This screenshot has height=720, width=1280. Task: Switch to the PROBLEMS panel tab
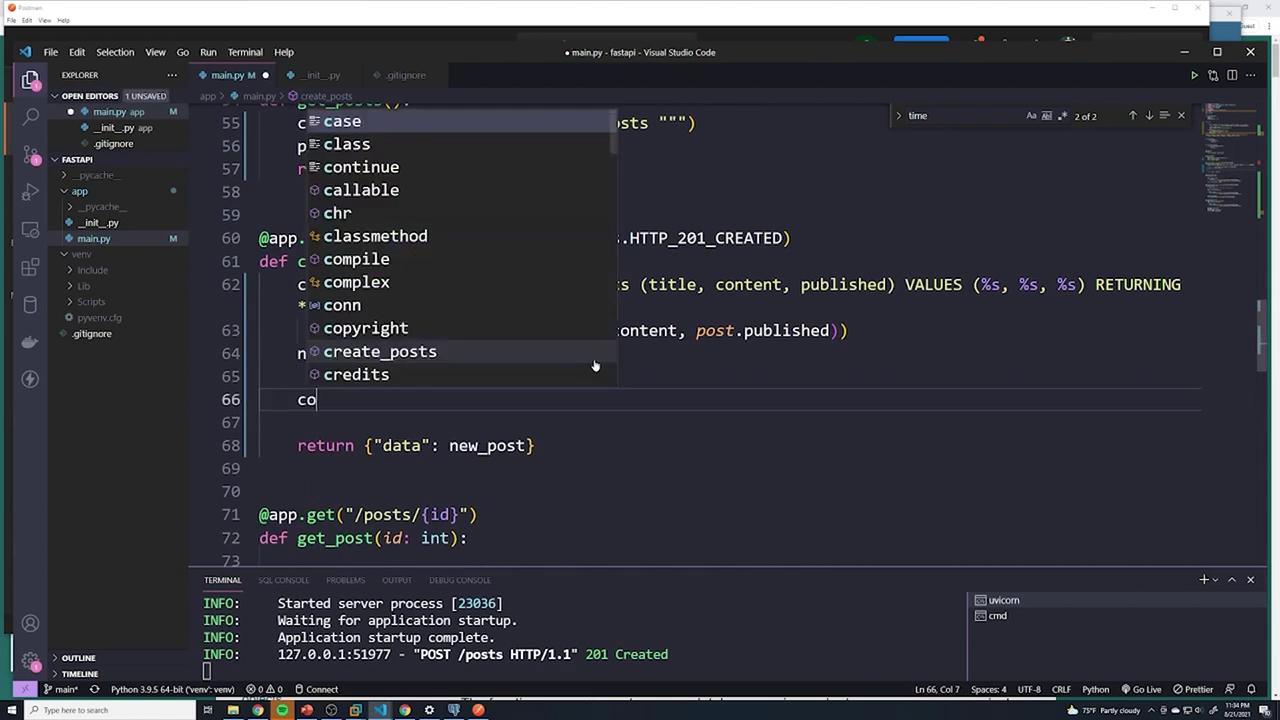pyautogui.click(x=345, y=580)
